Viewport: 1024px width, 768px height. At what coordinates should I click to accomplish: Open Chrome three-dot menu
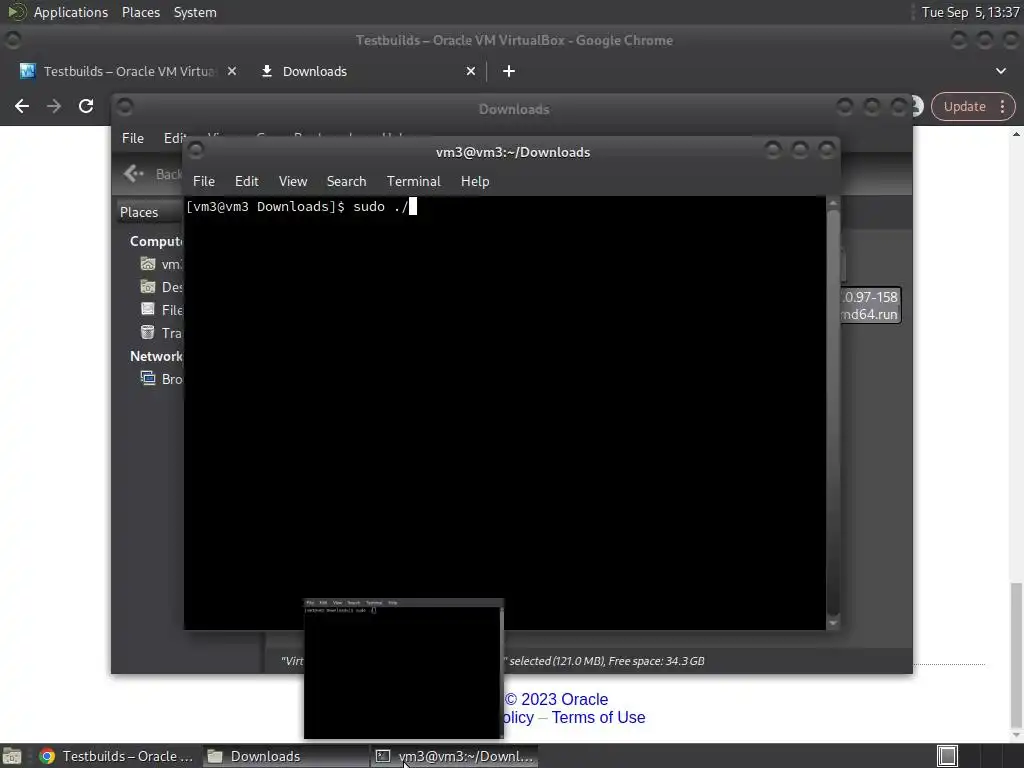pos(1002,106)
